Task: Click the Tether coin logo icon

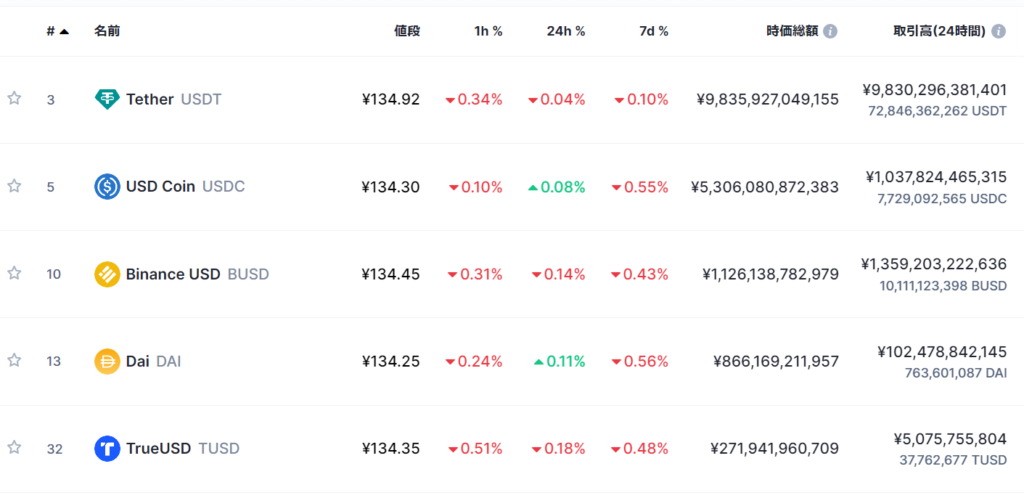Action: tap(107, 99)
